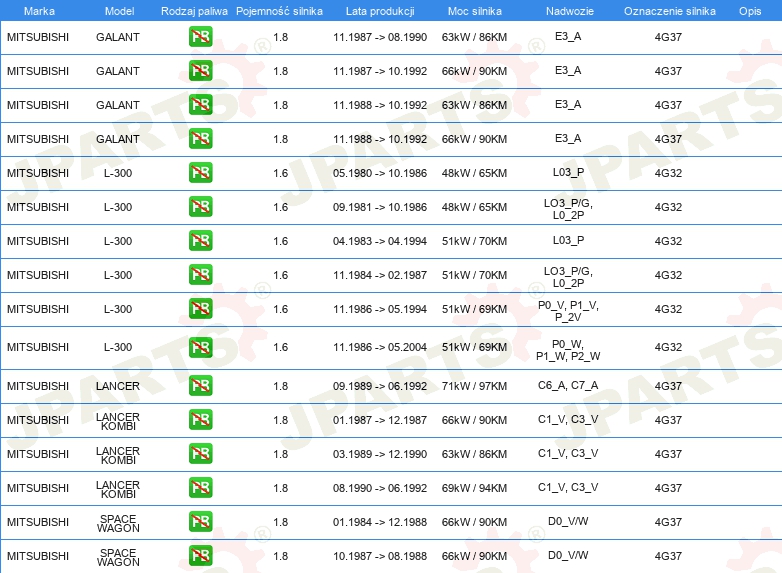The width and height of the screenshot is (782, 573).
Task: Click fuel icon in L-300 05.1980 row
Action: click(200, 173)
